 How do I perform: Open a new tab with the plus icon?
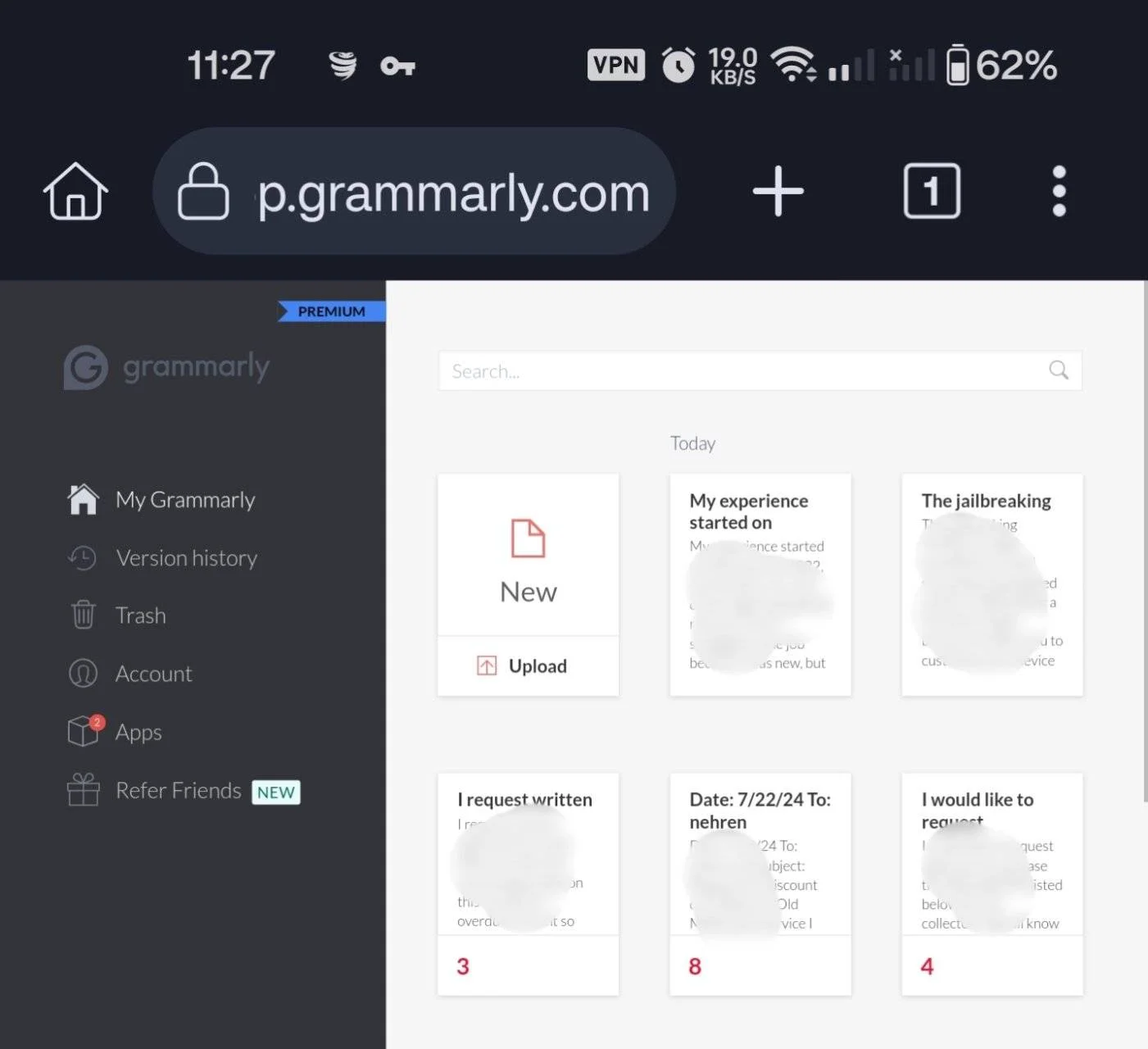[x=778, y=191]
